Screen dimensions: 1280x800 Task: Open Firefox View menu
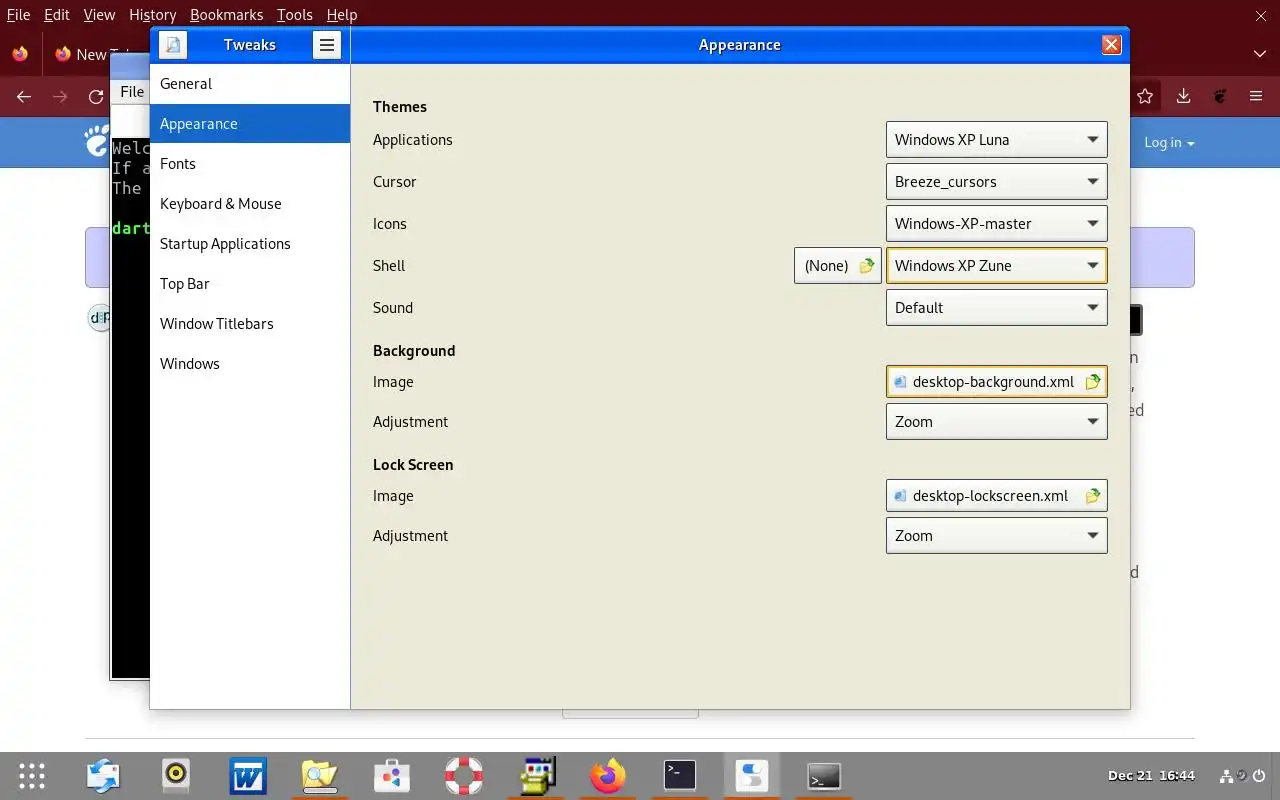point(99,15)
